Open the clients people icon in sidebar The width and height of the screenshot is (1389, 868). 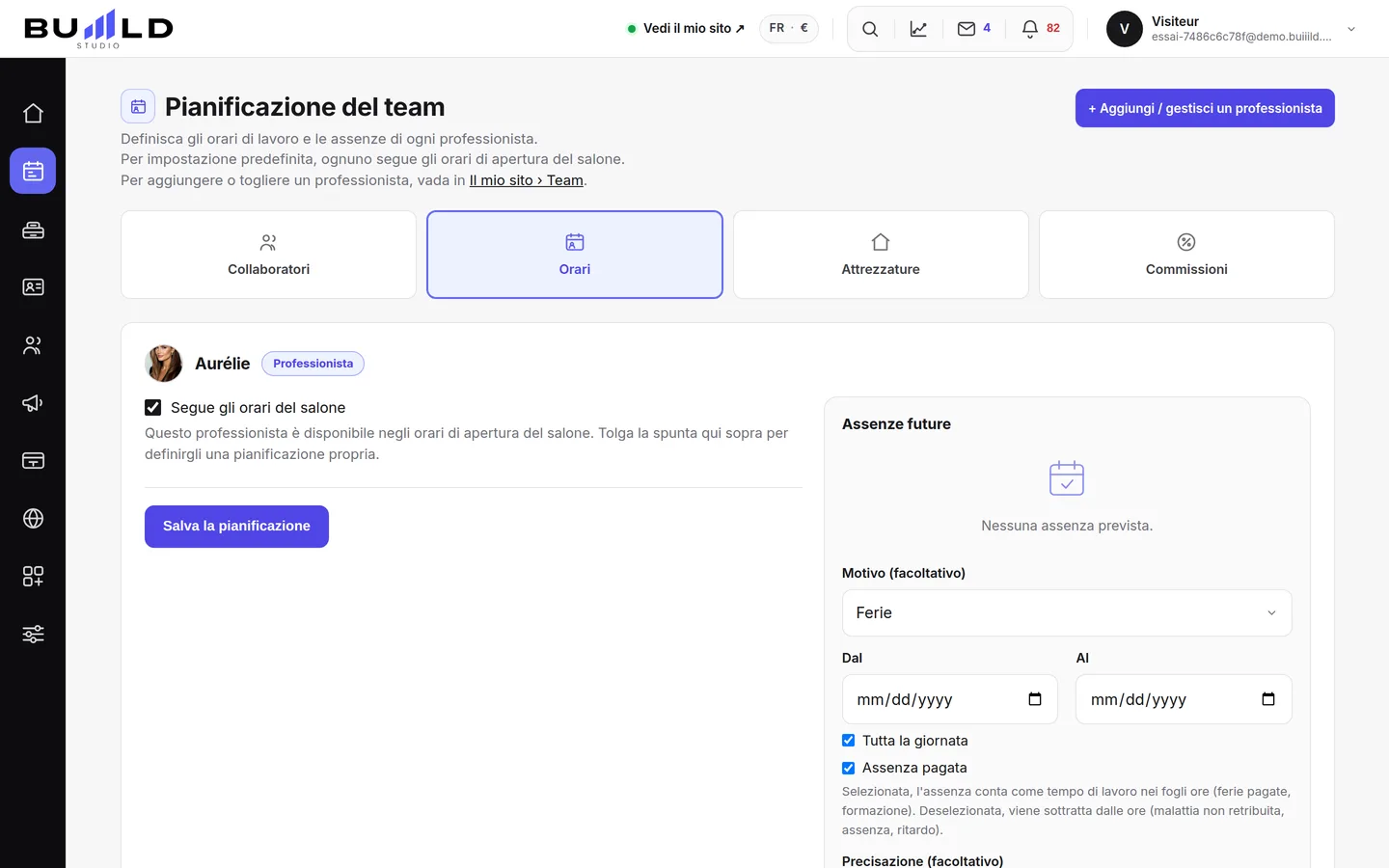click(33, 345)
